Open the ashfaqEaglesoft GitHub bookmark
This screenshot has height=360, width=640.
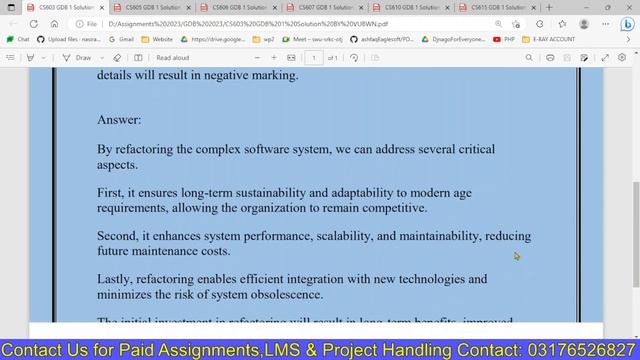click(382, 40)
